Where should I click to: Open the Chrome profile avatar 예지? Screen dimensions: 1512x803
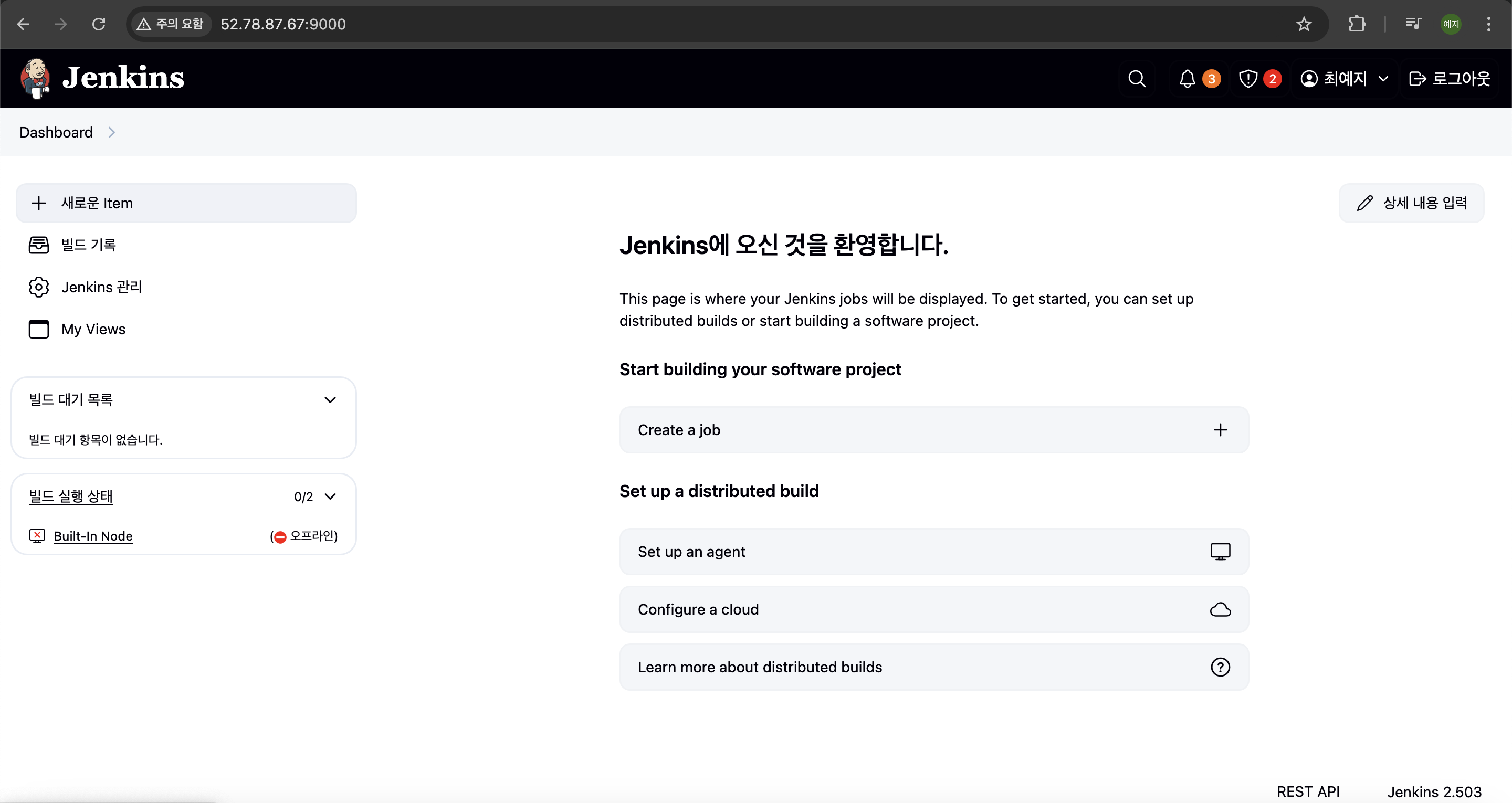1451,24
